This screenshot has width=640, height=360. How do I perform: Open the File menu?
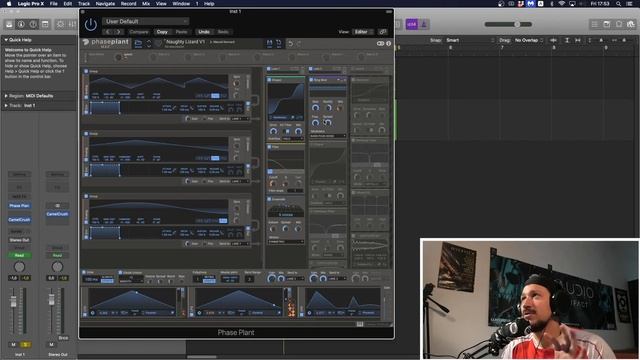[x=53, y=4]
